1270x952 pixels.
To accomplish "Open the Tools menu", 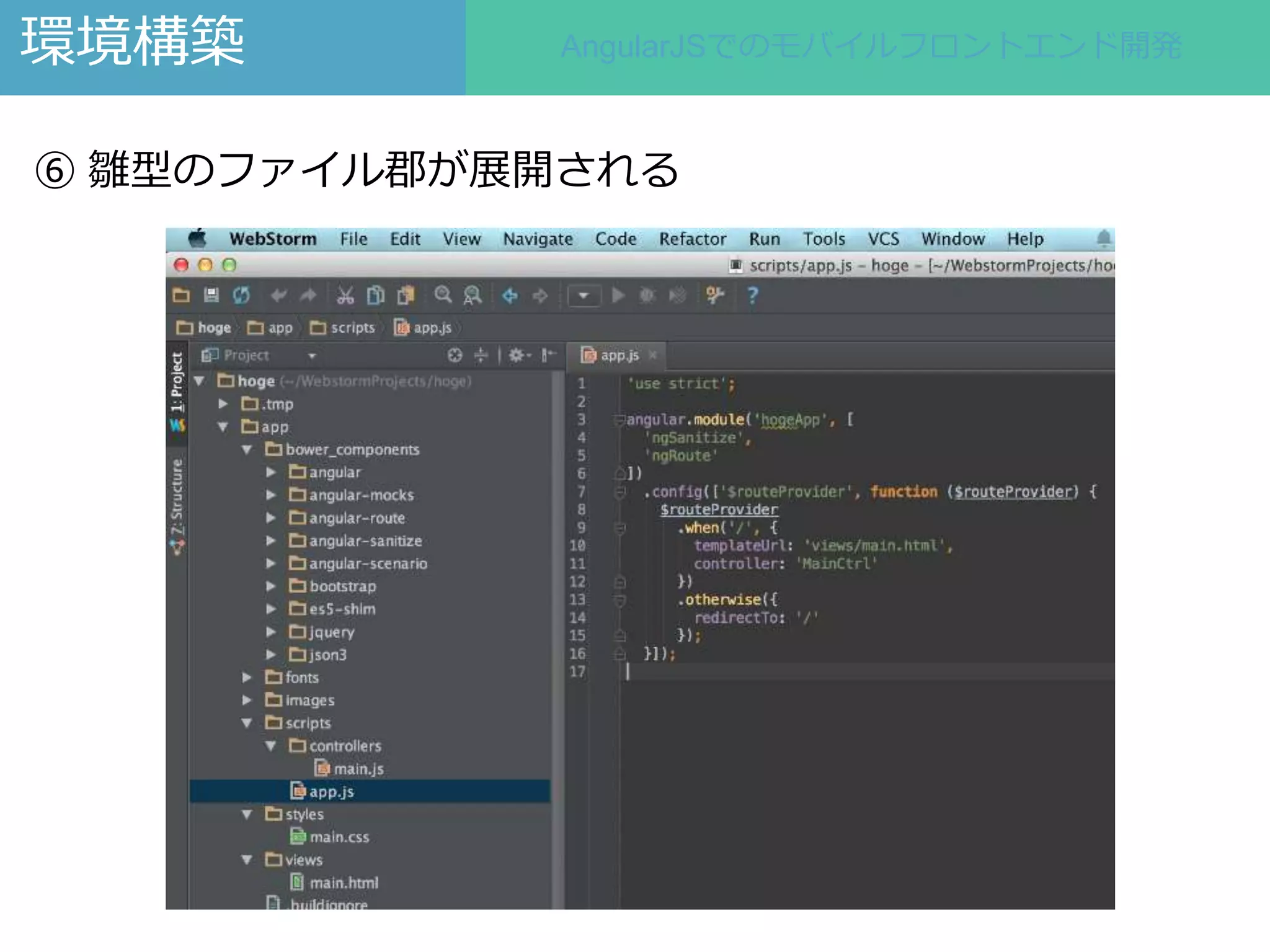I will click(x=824, y=239).
